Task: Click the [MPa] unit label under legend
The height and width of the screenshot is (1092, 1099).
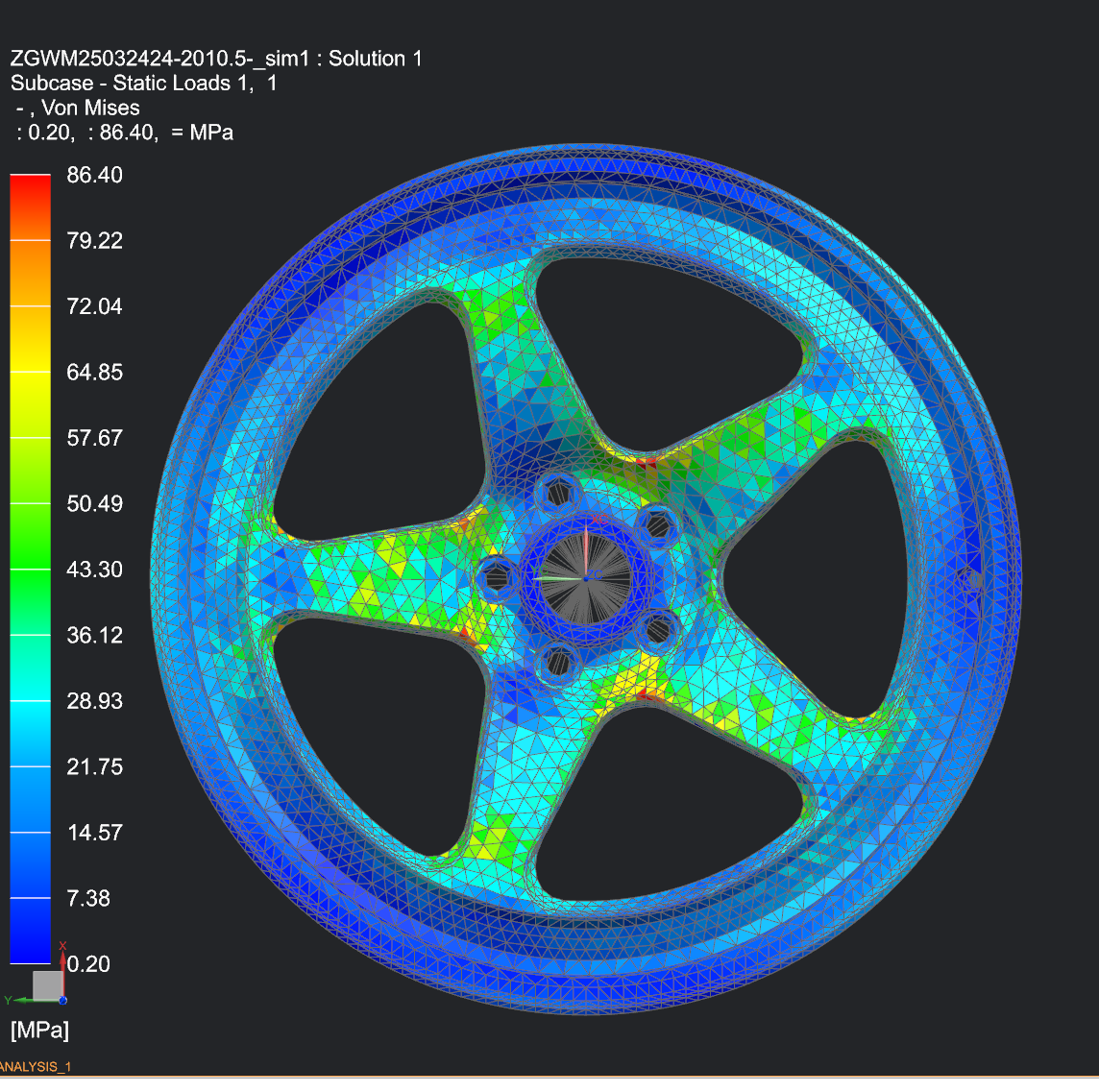Action: pyautogui.click(x=39, y=1031)
